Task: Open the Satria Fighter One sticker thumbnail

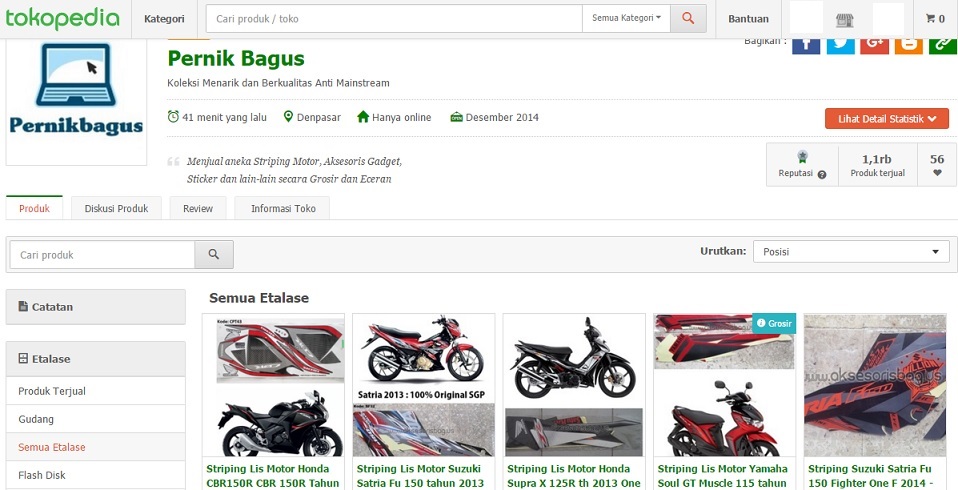Action: [x=875, y=386]
